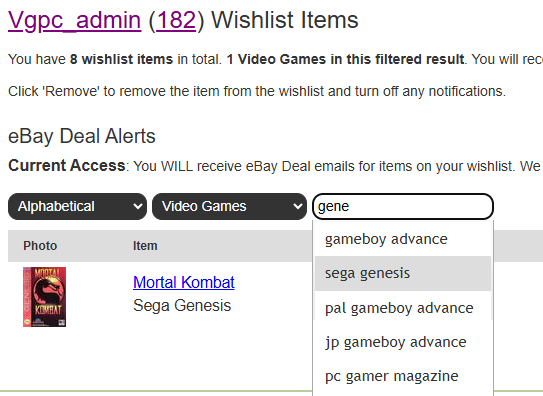Viewport: 543px width, 396px height.
Task: Open the 182 feedback score link
Action: [176, 20]
